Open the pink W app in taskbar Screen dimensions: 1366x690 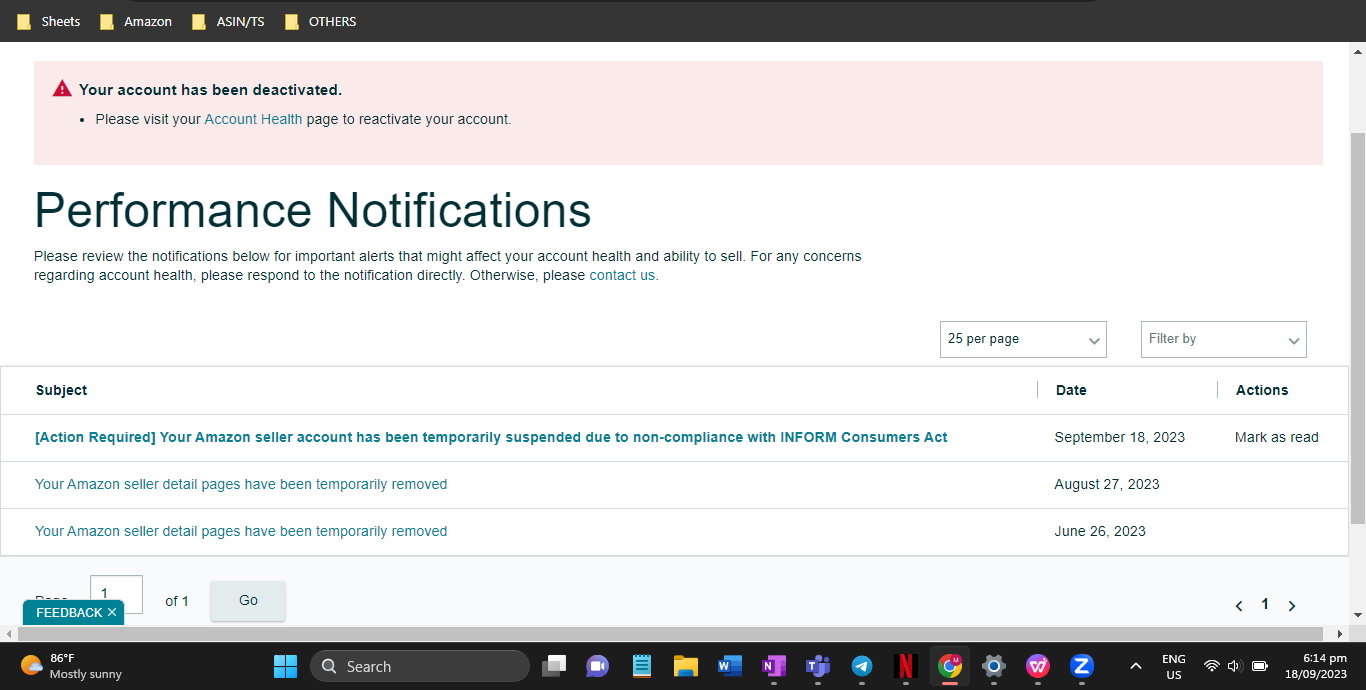coord(1038,666)
